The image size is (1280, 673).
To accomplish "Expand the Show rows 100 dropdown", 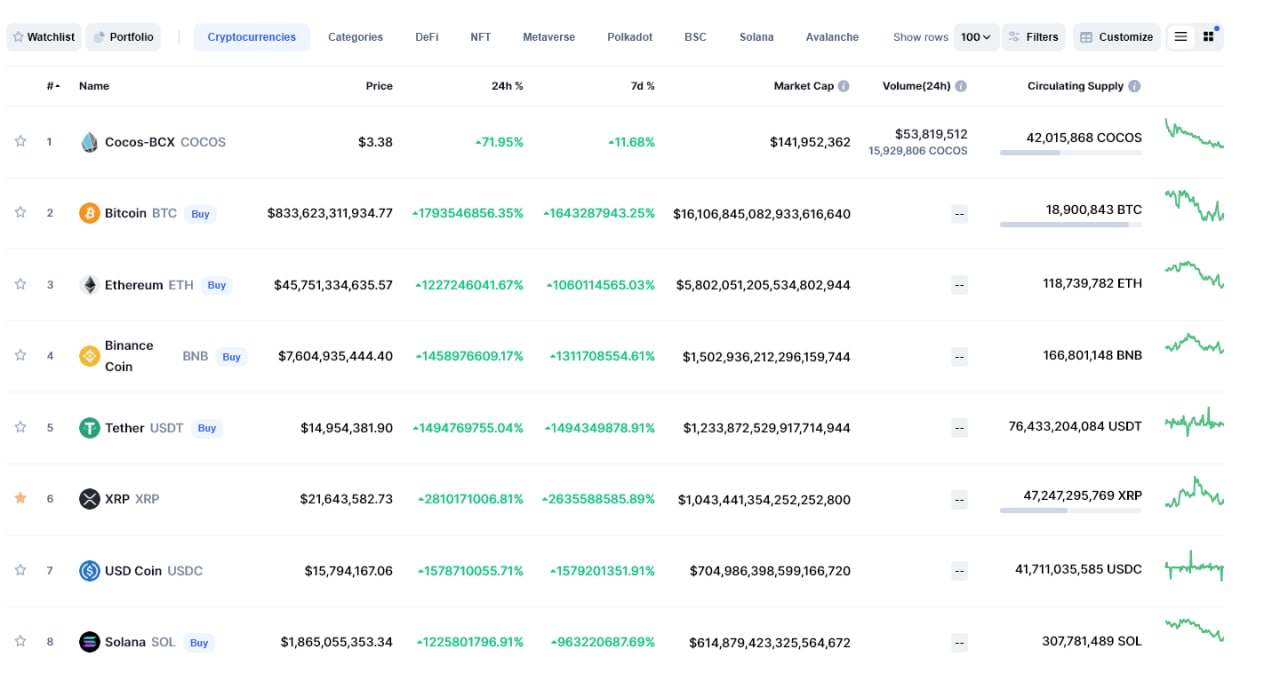I will pyautogui.click(x=976, y=37).
